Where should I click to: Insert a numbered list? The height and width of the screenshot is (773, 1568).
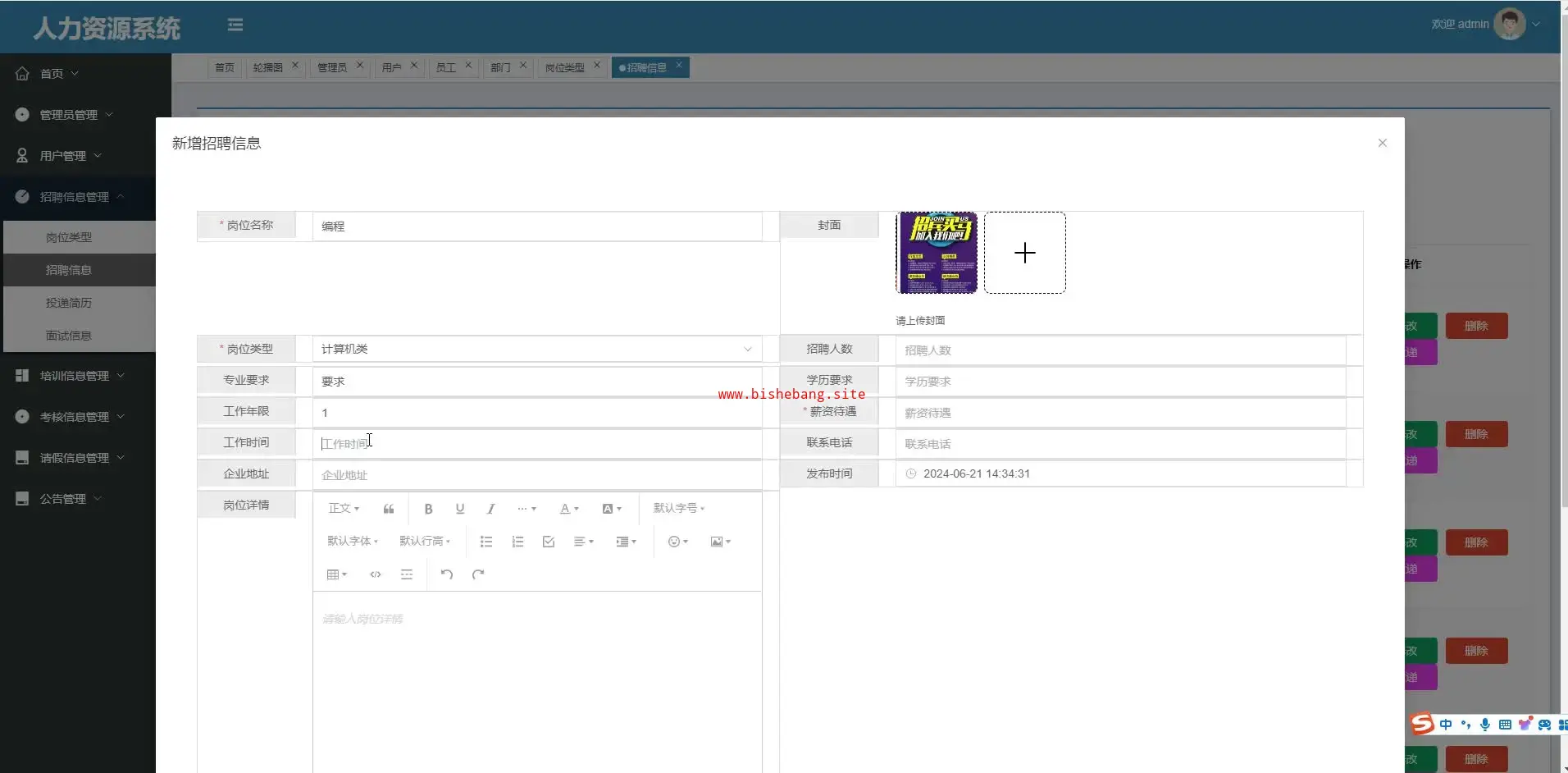pos(517,542)
